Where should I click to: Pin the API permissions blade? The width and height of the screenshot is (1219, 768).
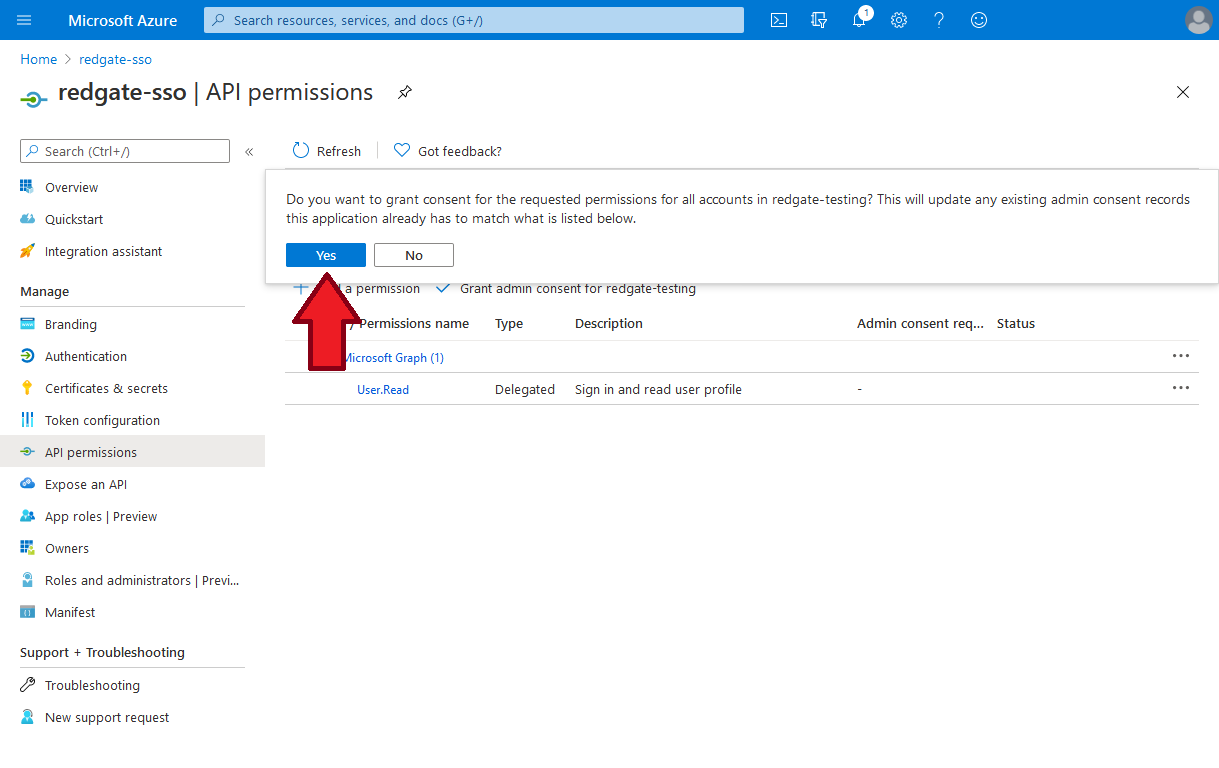[404, 91]
